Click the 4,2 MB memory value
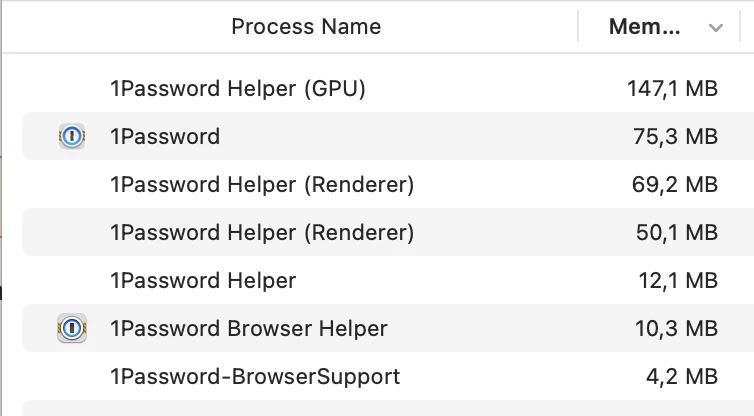 682,377
